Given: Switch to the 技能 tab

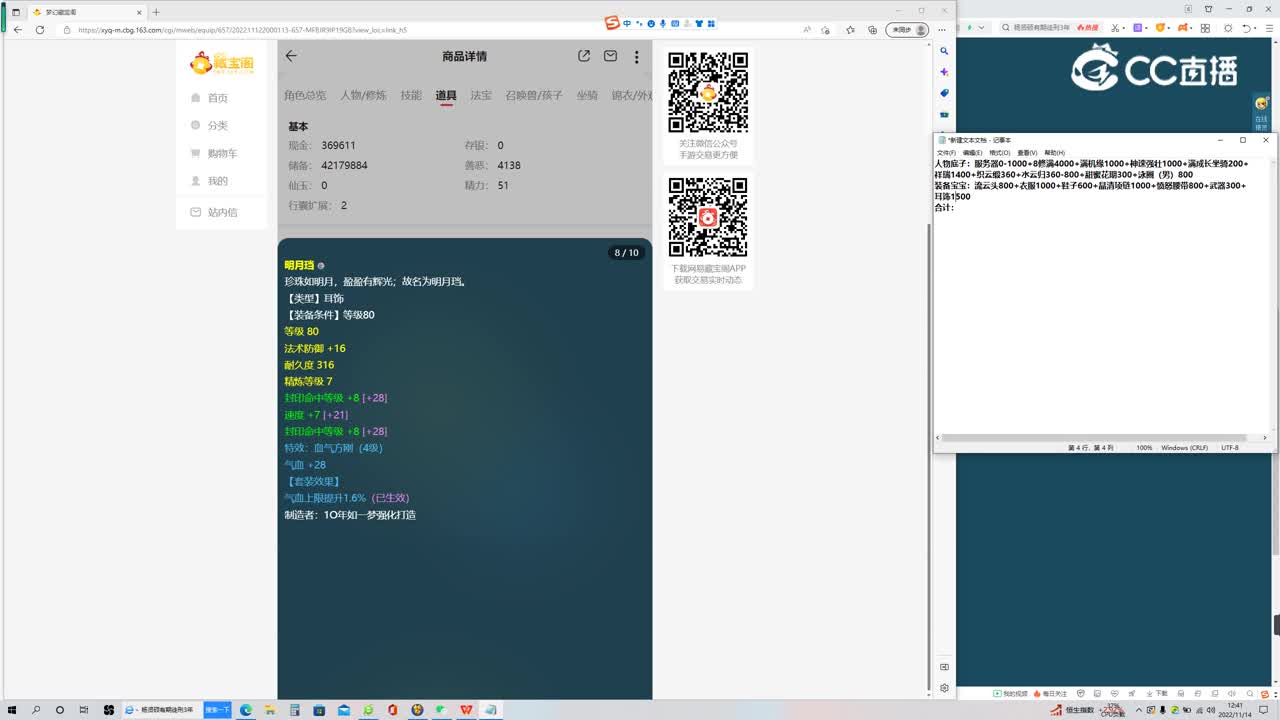Looking at the screenshot, I should 410,95.
